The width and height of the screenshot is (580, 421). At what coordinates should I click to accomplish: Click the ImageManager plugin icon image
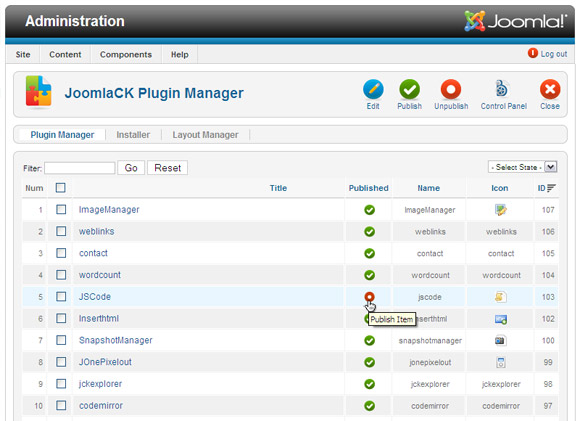[501, 210]
